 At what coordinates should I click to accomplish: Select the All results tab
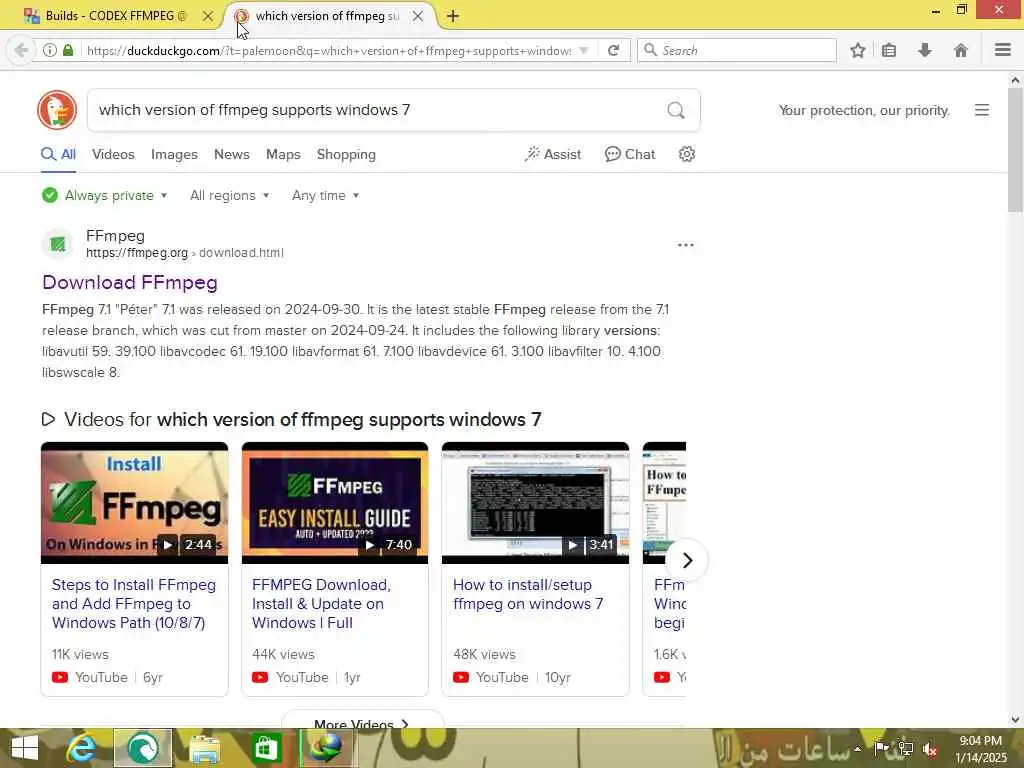(x=59, y=154)
